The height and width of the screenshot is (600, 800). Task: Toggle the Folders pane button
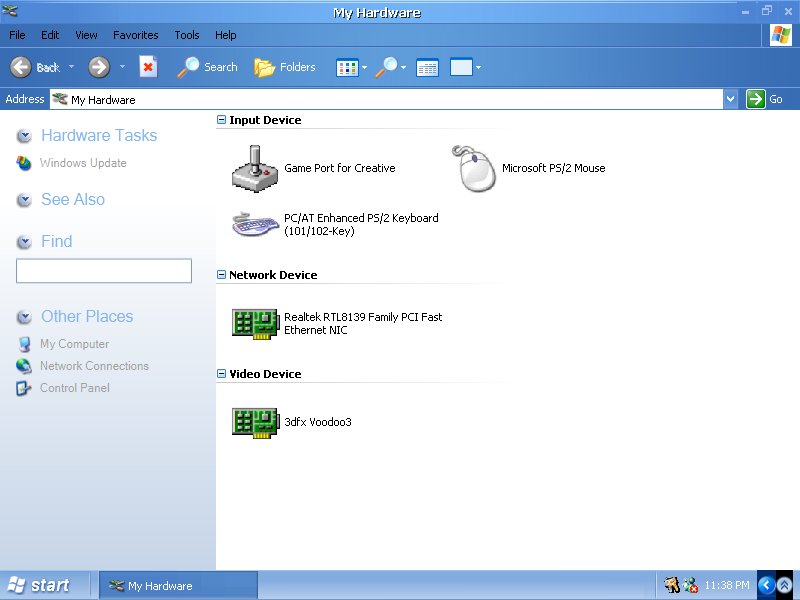pyautogui.click(x=285, y=67)
